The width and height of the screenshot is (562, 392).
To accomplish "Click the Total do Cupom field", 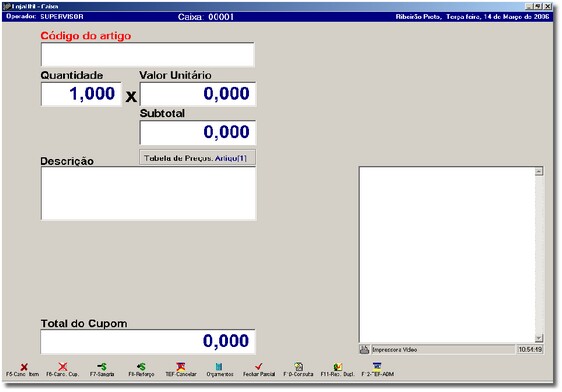I will 148,341.
